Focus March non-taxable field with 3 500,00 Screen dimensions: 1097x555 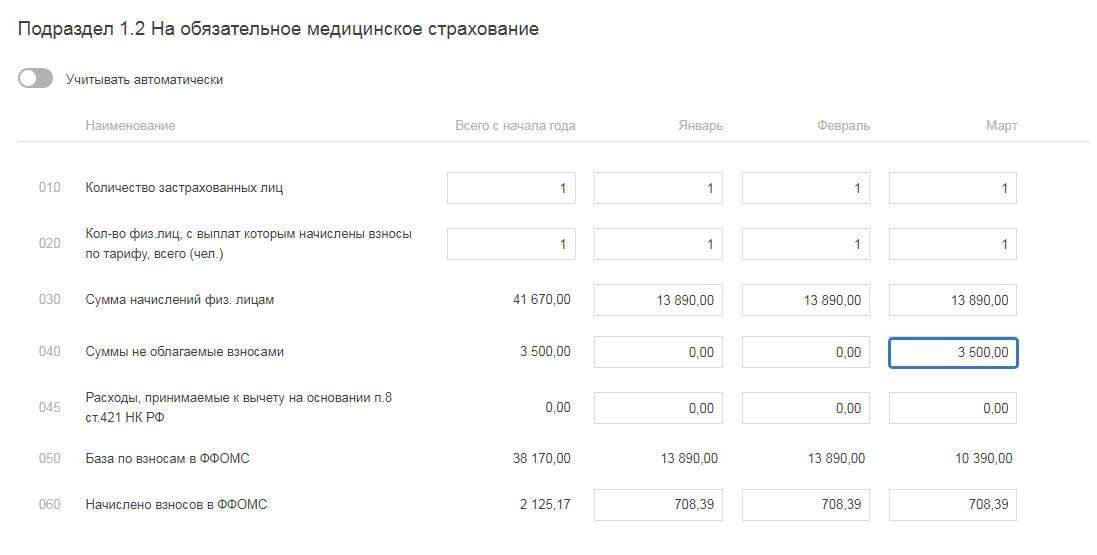tap(952, 352)
